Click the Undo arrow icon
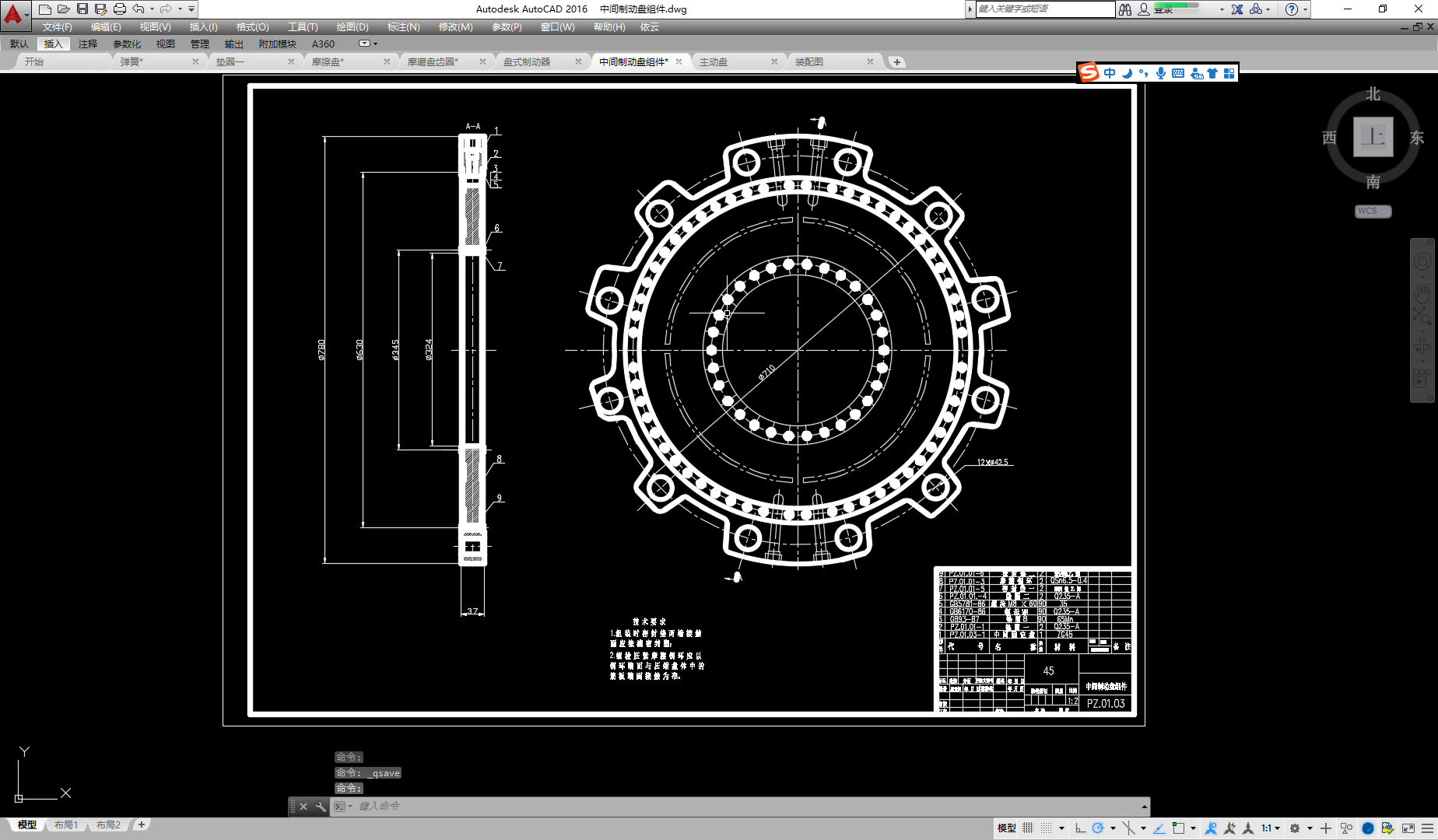Viewport: 1438px width, 840px height. 139,9
